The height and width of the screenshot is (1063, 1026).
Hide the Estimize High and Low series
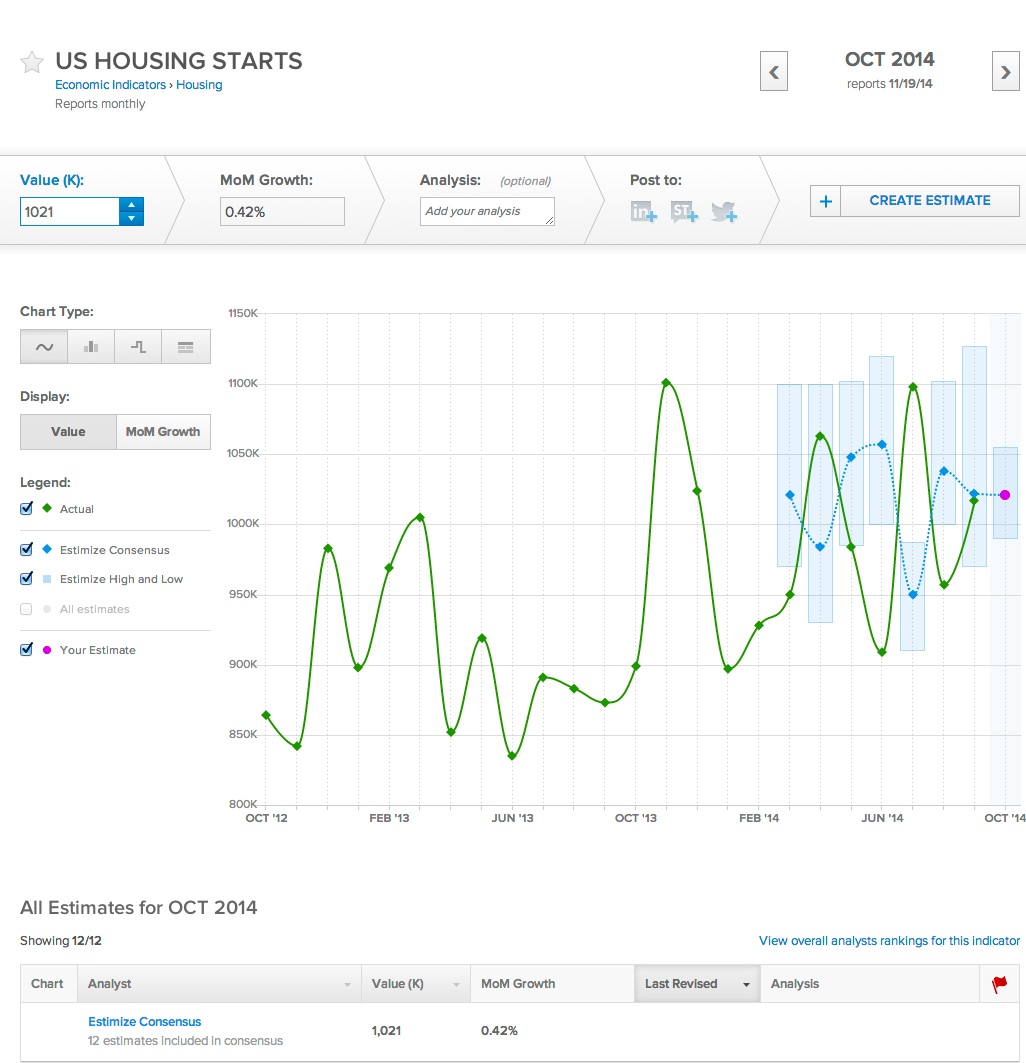pos(26,579)
